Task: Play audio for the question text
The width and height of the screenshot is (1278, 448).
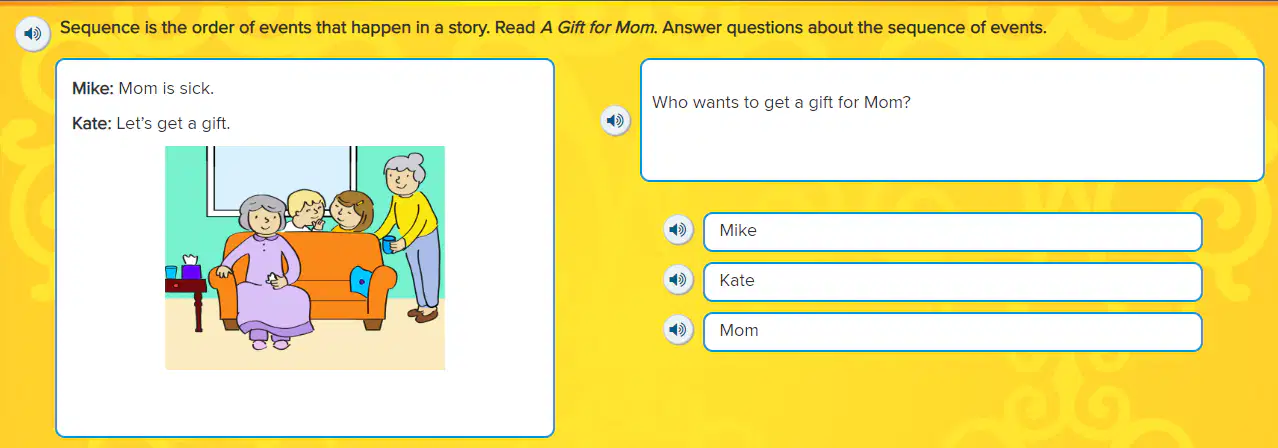Action: tap(616, 121)
